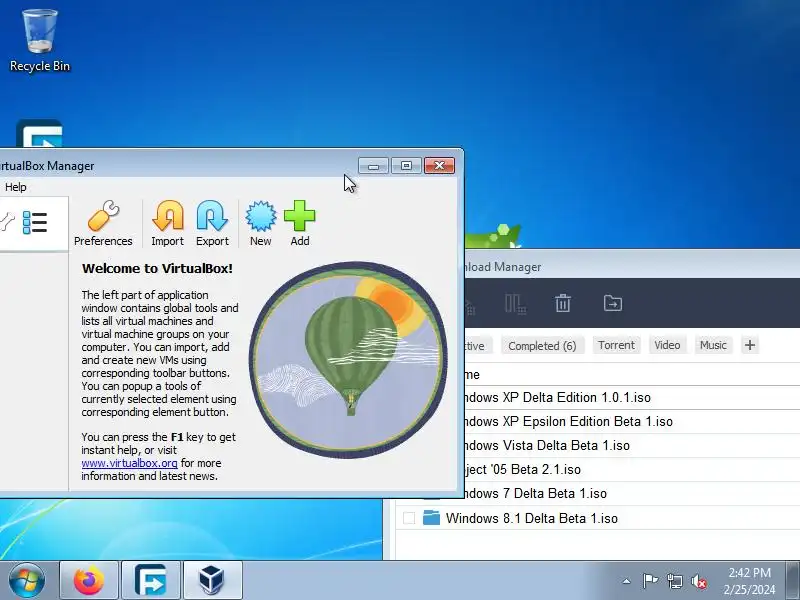Add an existing virtual machine

(299, 223)
